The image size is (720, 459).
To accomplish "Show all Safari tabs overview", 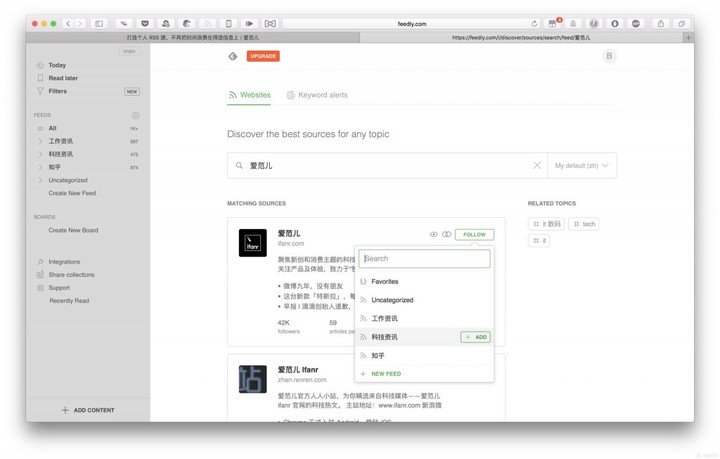I will tap(681, 23).
